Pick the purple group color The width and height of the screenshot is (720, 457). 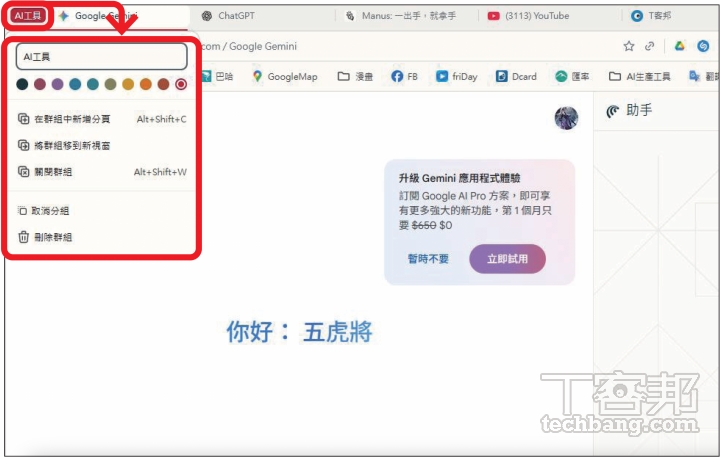pyautogui.click(x=57, y=84)
